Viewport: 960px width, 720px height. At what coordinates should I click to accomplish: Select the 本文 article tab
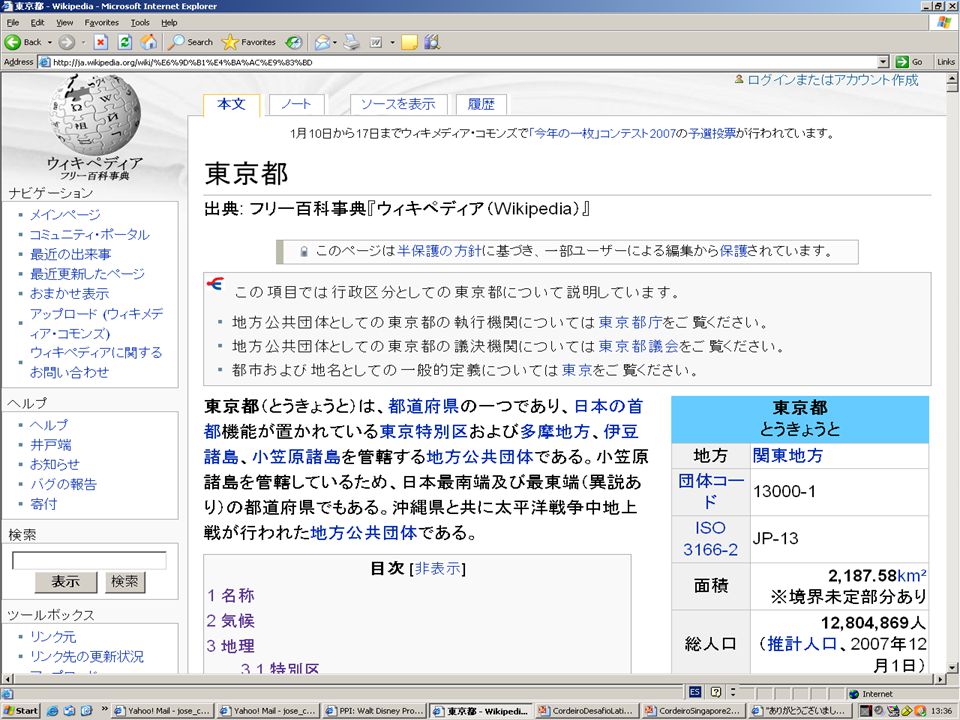(x=231, y=104)
